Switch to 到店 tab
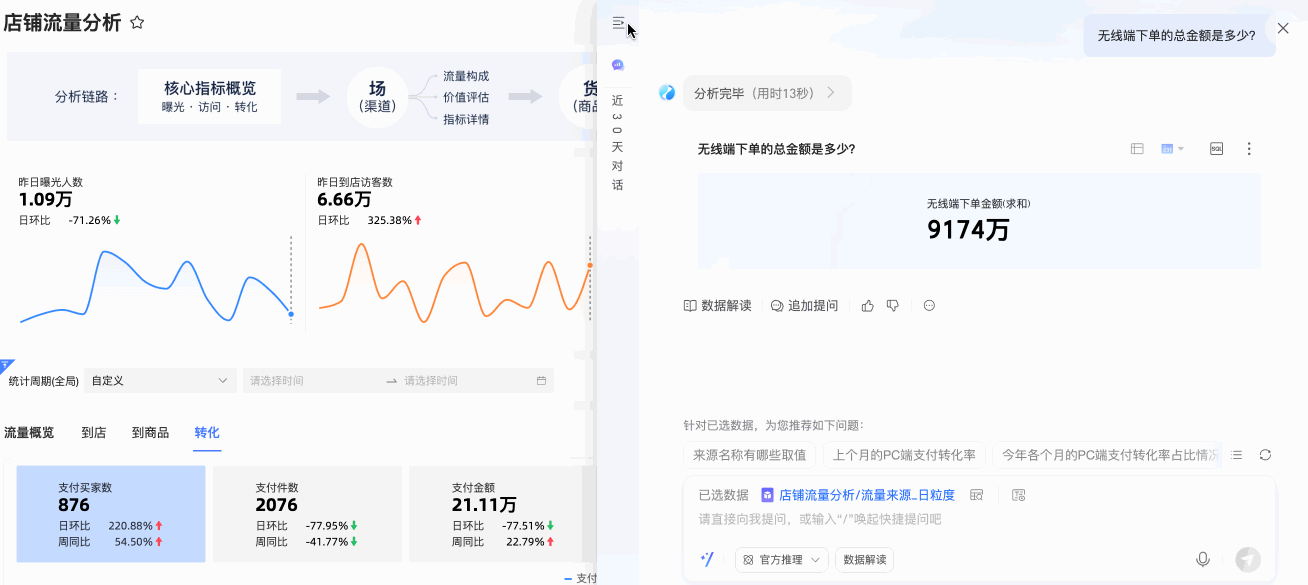The image size is (1308, 585). coord(94,433)
